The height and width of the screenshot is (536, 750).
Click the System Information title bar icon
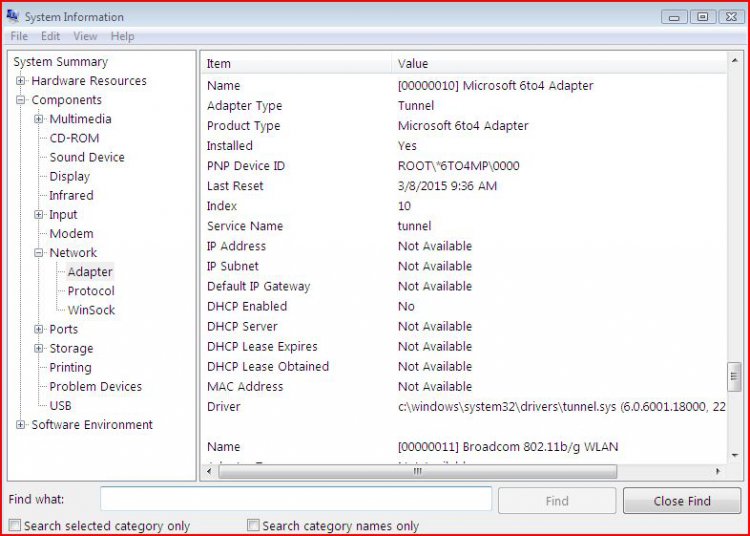[13, 16]
